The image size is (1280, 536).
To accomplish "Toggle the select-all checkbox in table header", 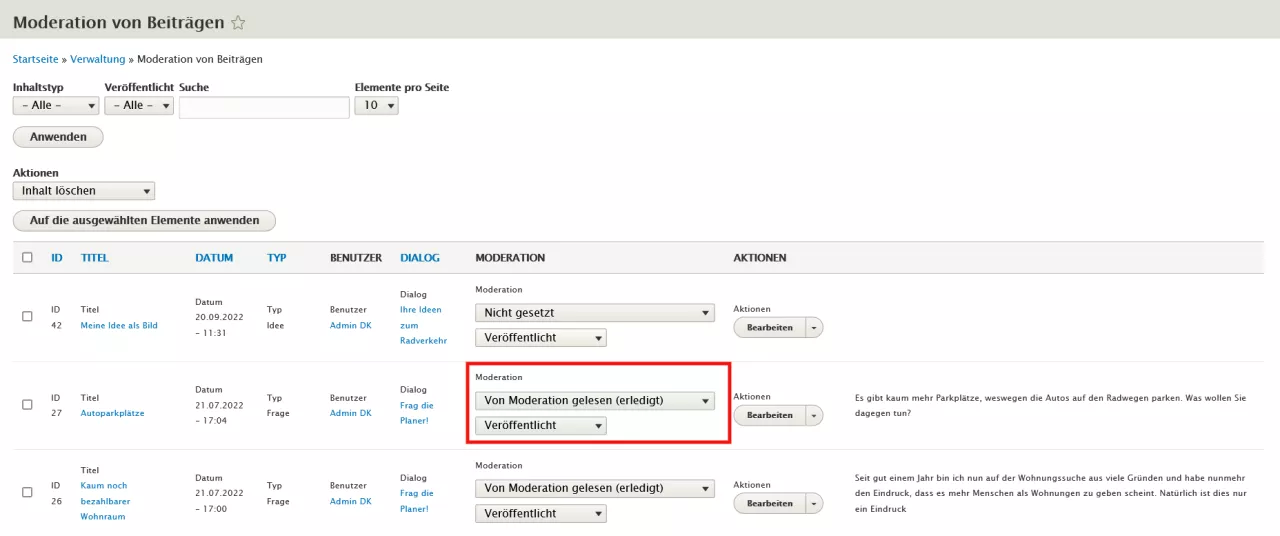I will (27, 257).
